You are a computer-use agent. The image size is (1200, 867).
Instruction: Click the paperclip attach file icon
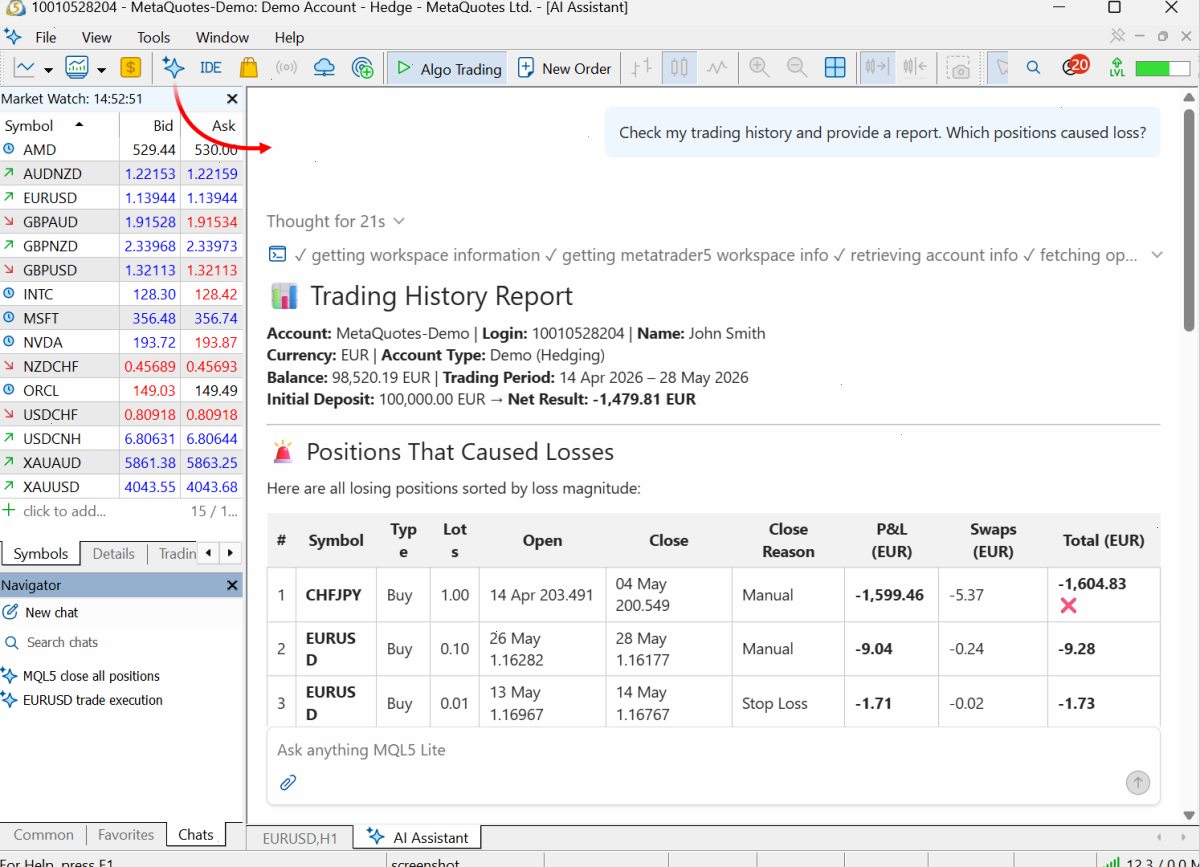click(x=288, y=782)
